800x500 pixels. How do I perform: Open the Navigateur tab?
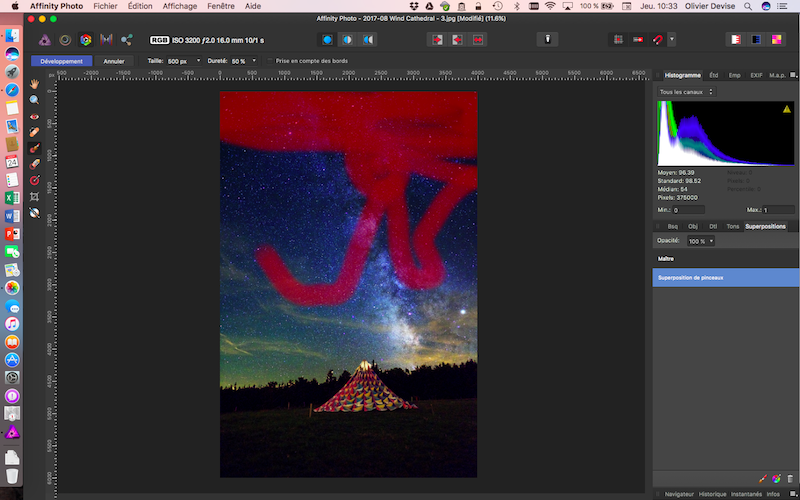679,494
